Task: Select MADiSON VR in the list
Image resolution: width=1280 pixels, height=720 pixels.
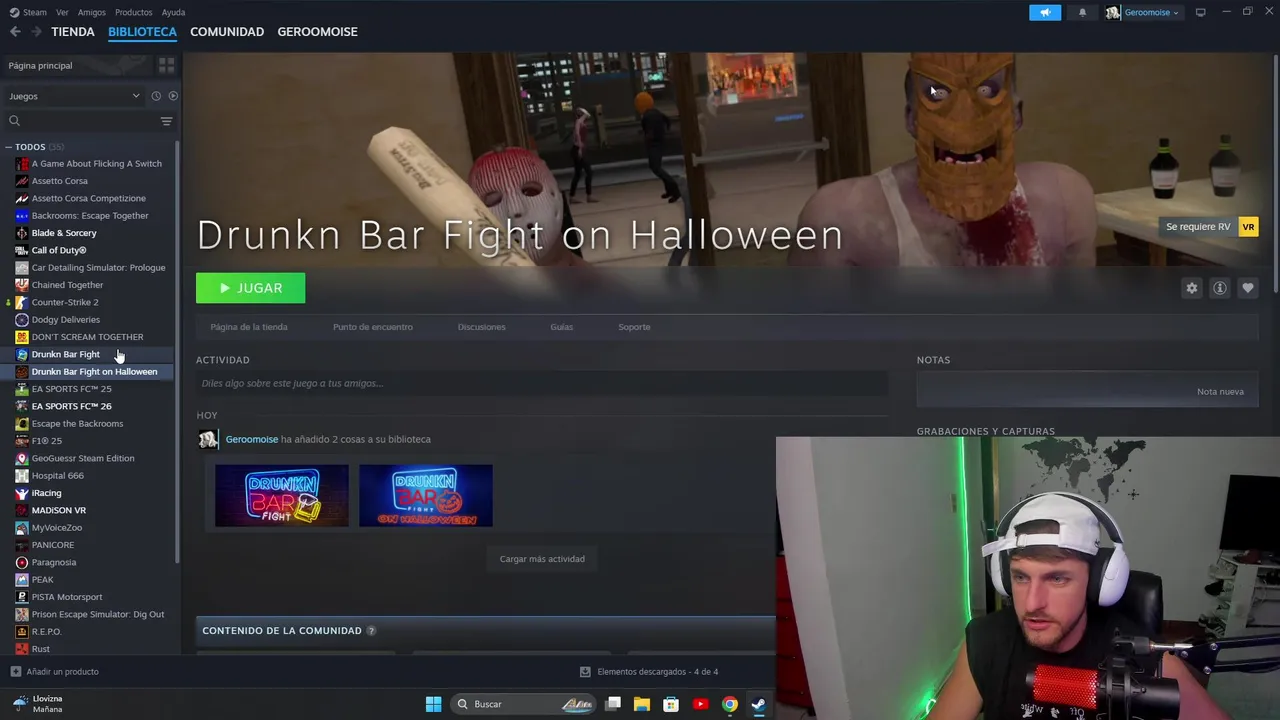Action: 58,510
